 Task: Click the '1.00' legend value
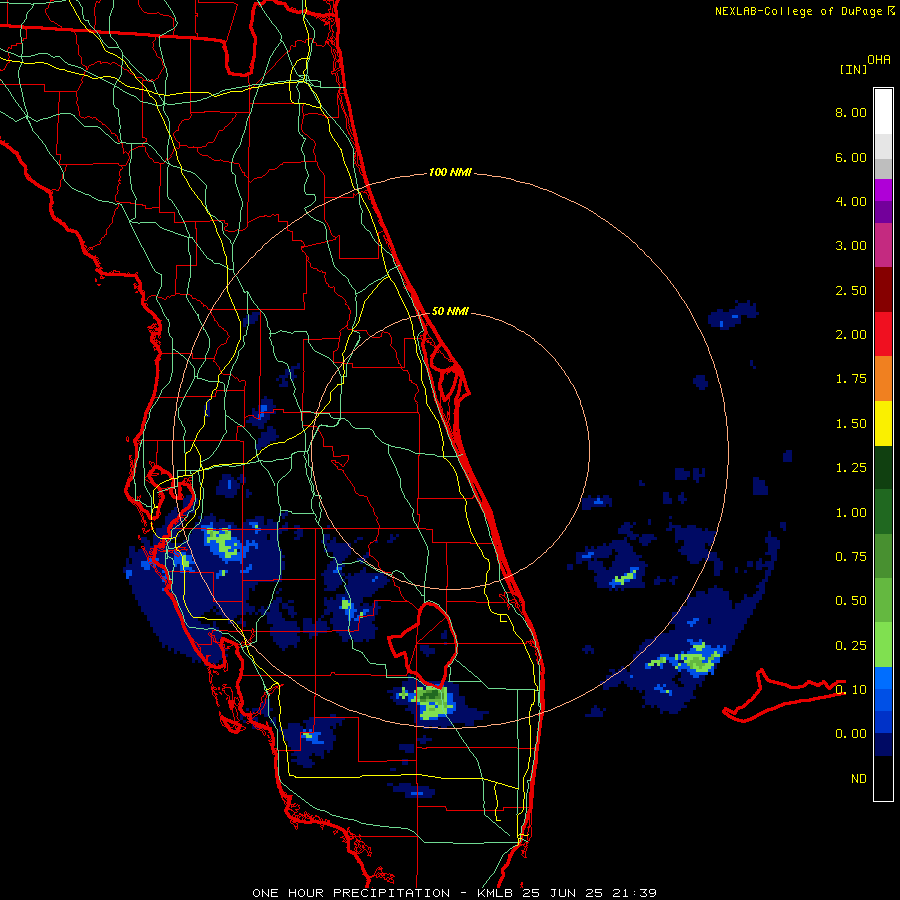tap(850, 513)
